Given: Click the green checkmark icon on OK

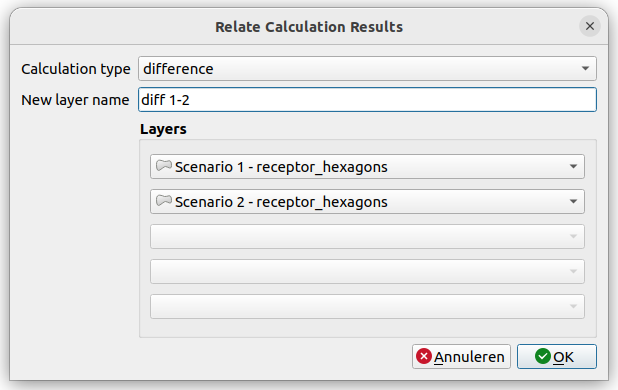Looking at the screenshot, I should (x=543, y=357).
